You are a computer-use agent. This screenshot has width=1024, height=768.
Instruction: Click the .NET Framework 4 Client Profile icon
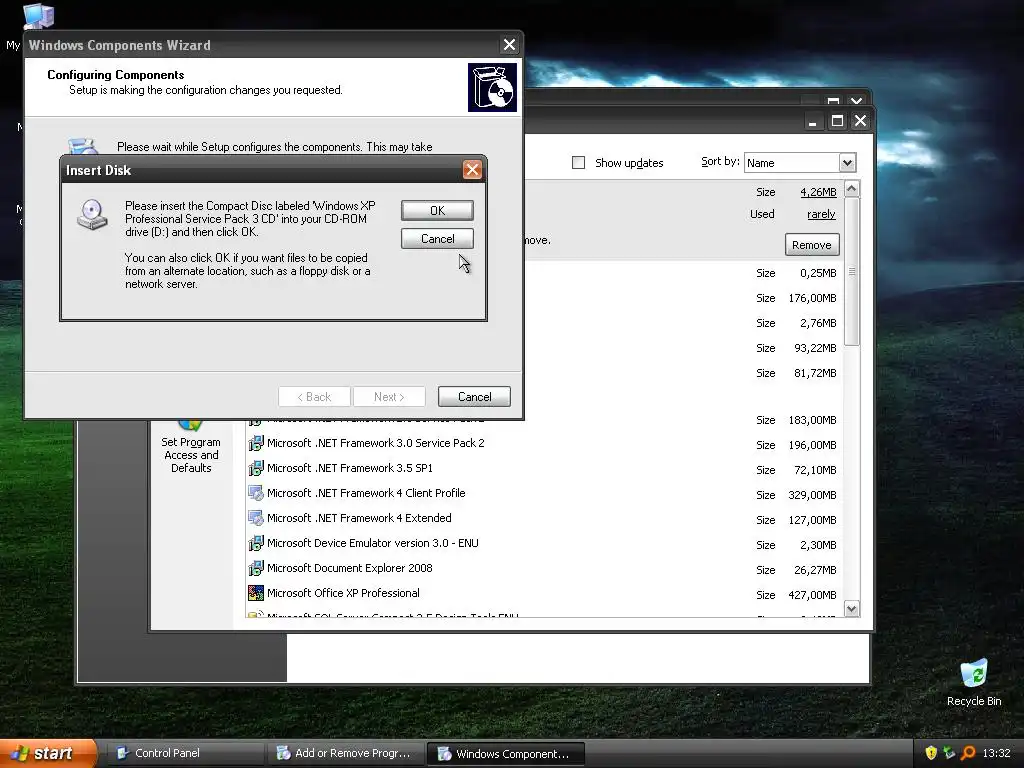pos(255,493)
